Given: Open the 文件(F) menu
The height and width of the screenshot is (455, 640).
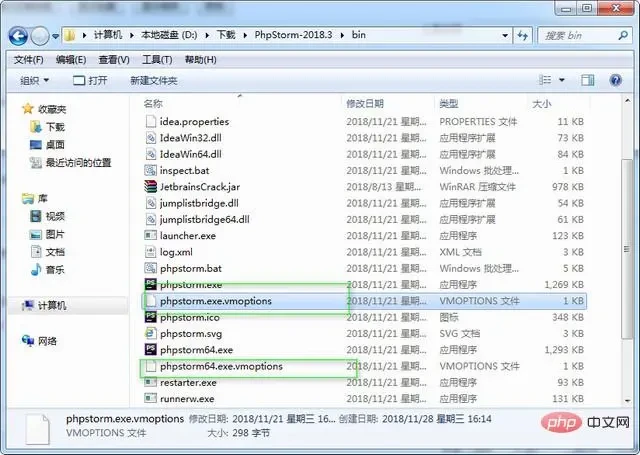Looking at the screenshot, I should coord(30,59).
